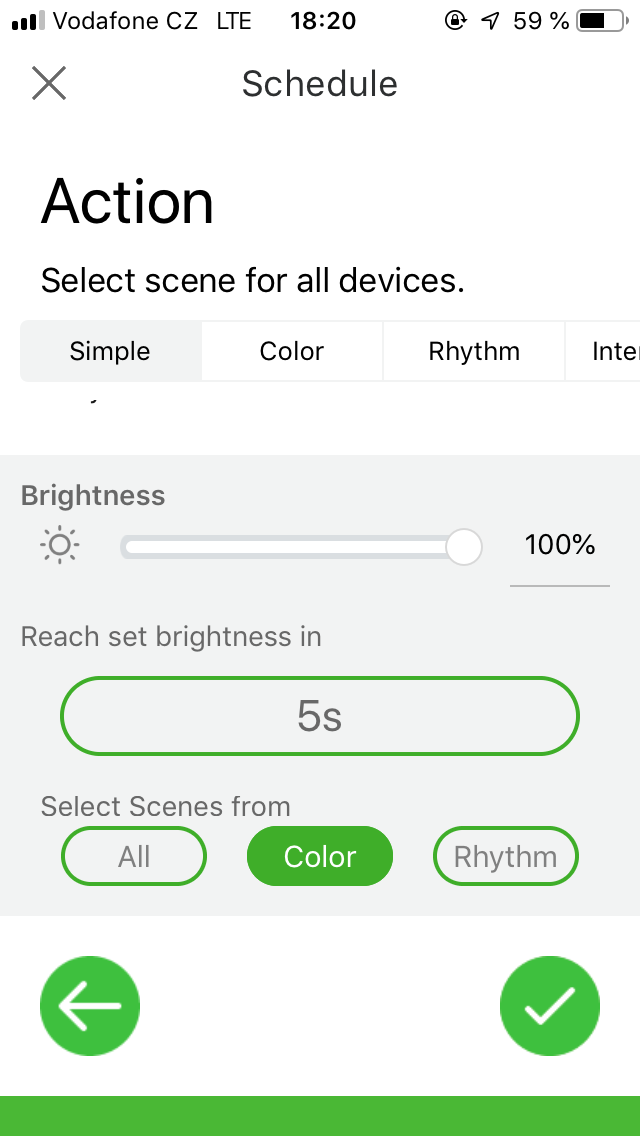Tap the cellular signal bars icon
This screenshot has height=1136, width=640.
coord(28,20)
